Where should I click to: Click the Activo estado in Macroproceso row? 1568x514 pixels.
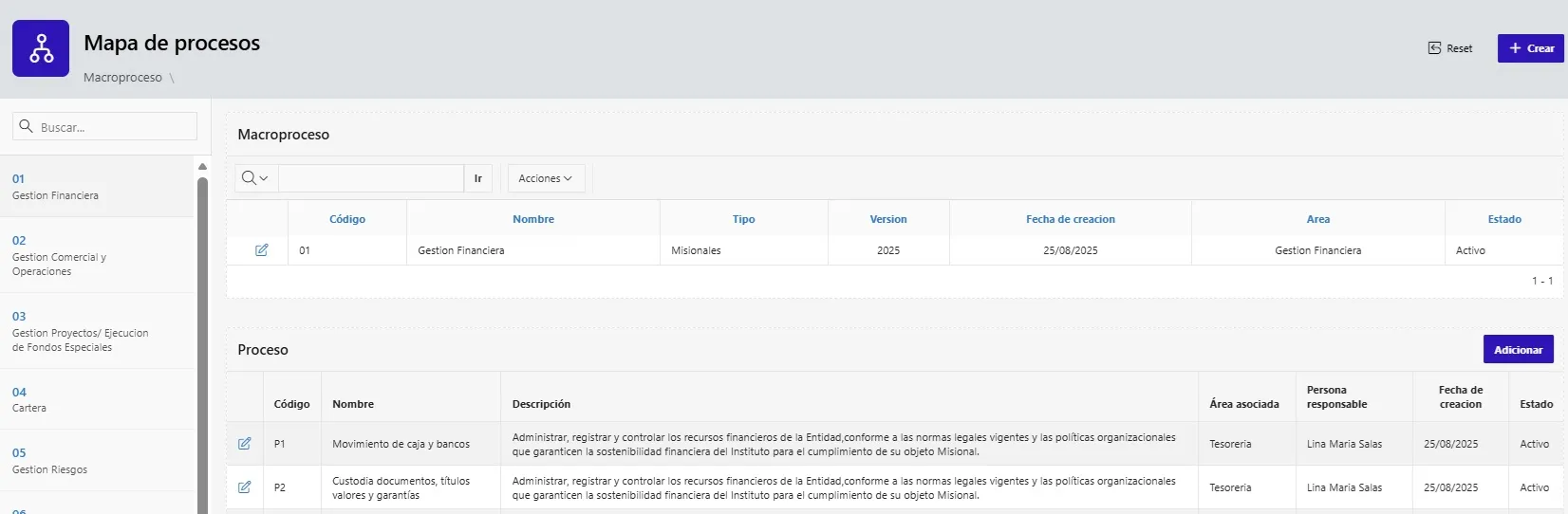(x=1470, y=250)
